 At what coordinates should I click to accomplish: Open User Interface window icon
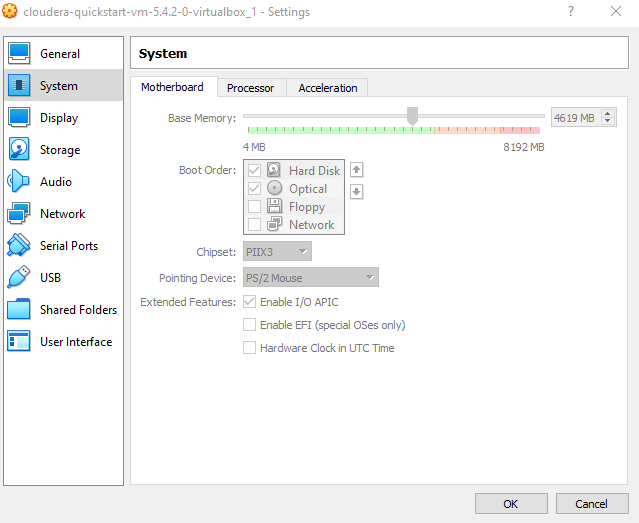(19, 341)
